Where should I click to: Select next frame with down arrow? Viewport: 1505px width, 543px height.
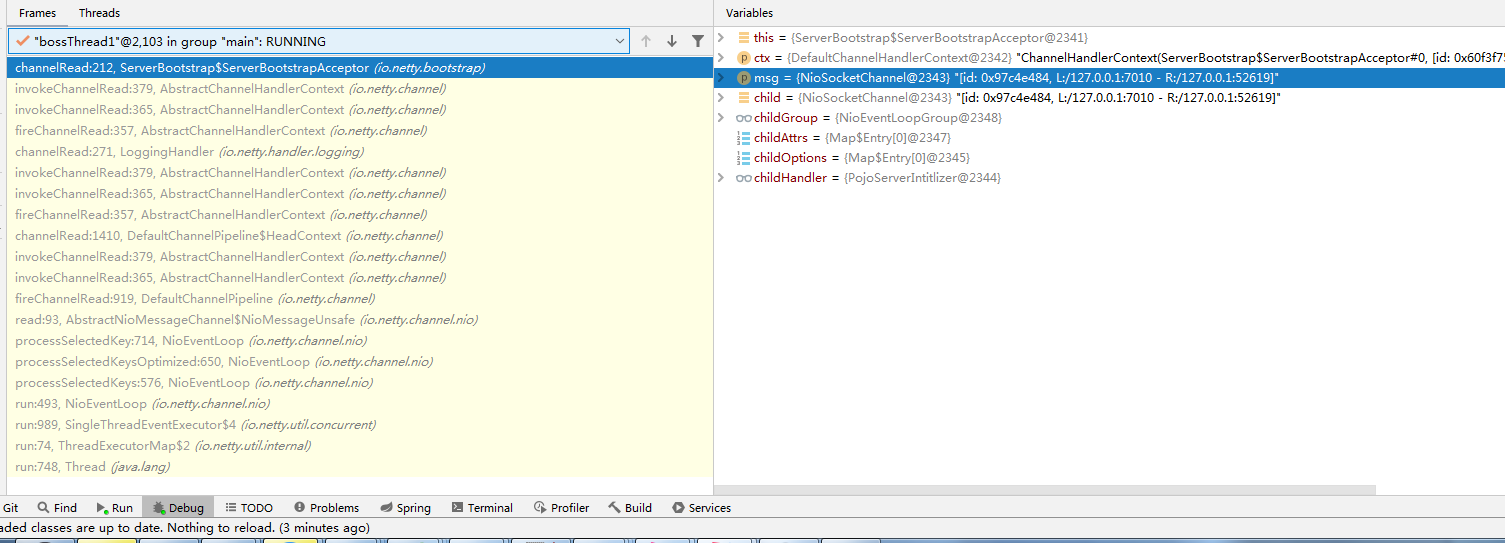tap(672, 41)
